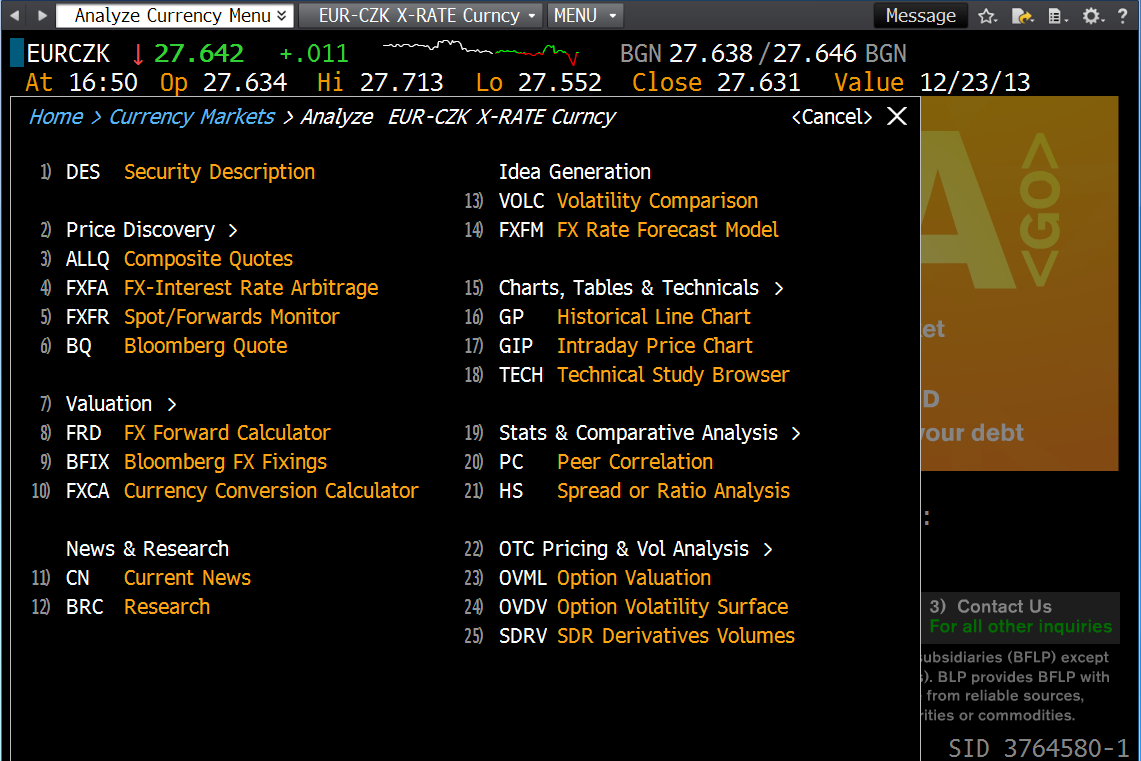Open SDRV SDR Derivatives Volumes
1141x761 pixels.
point(630,636)
